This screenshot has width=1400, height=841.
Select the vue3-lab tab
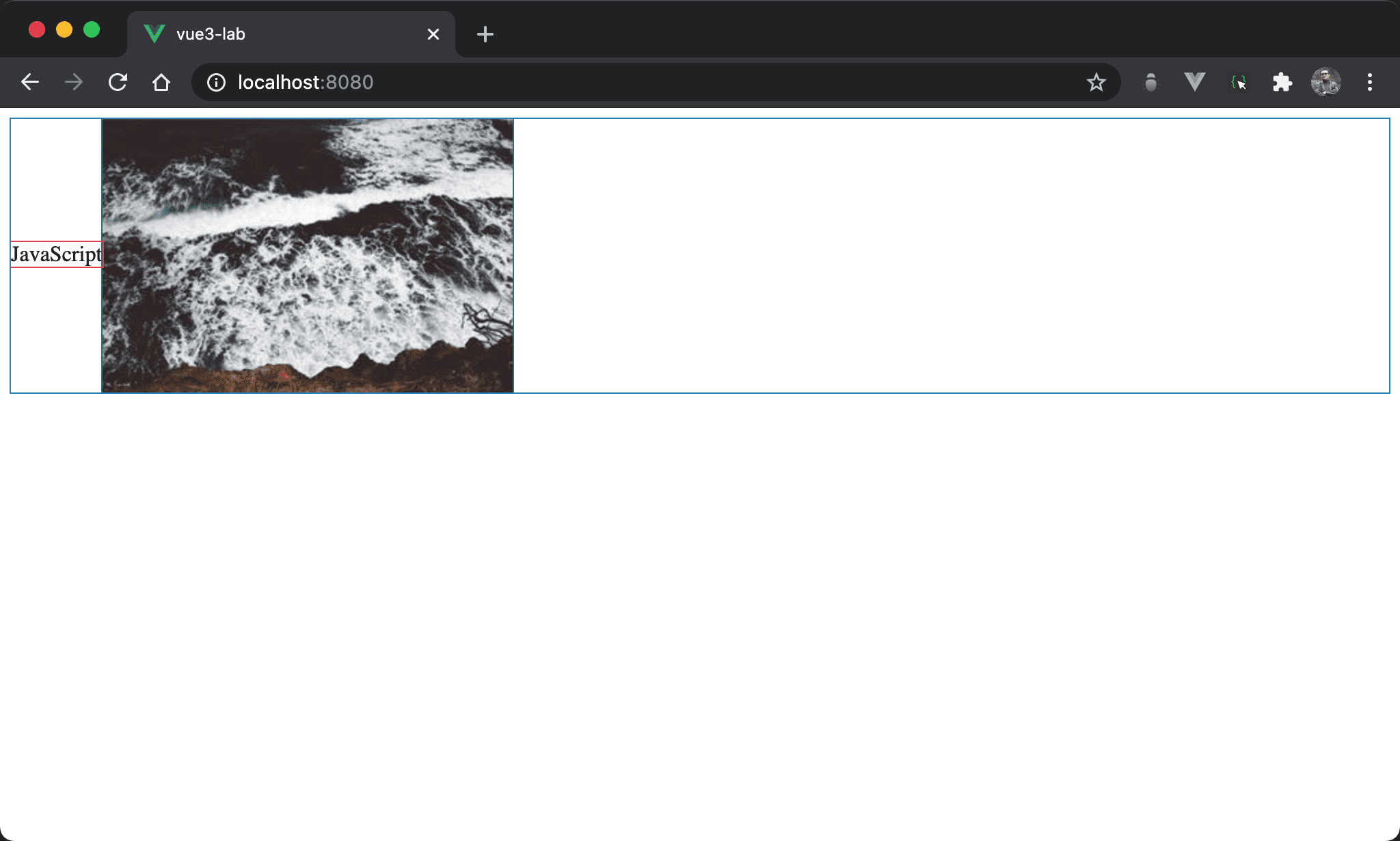(273, 34)
